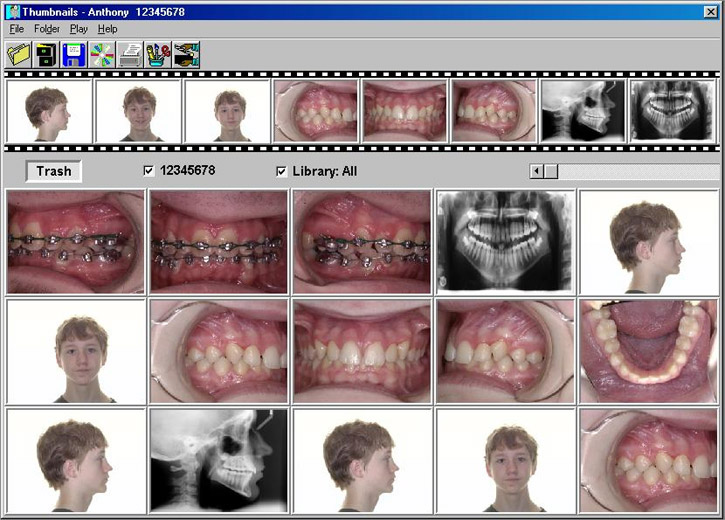Select the panoramic x-ray in the filmstrip
Image resolution: width=725 pixels, height=520 pixels.
click(672, 111)
